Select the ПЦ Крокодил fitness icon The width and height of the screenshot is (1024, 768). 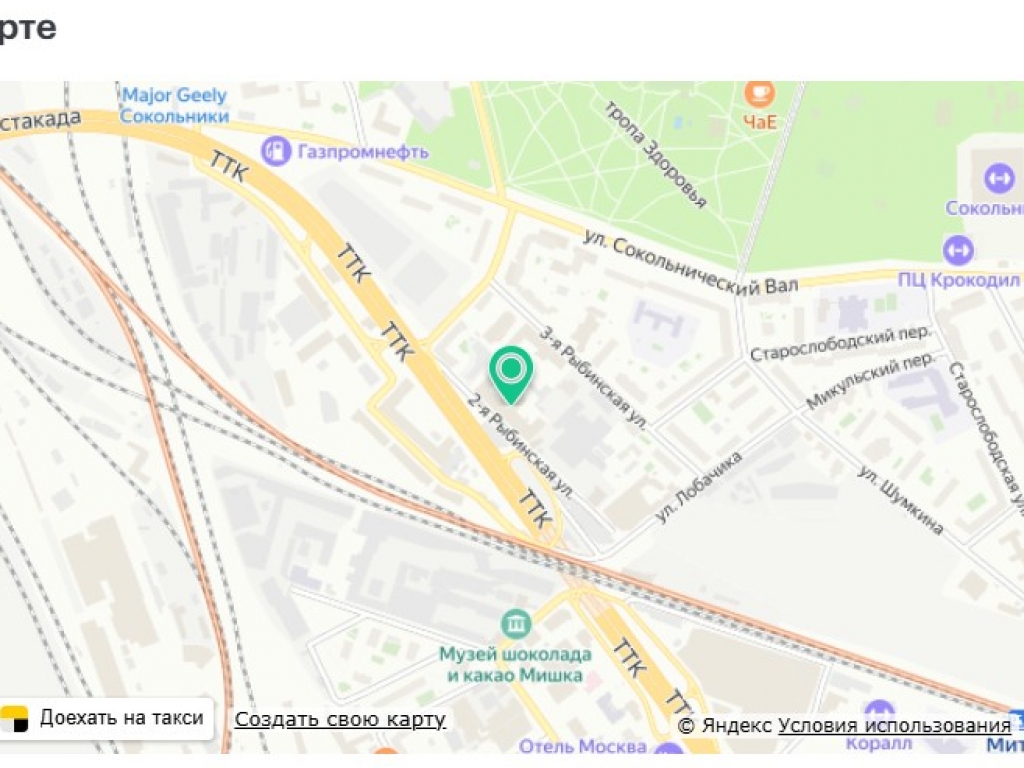tap(958, 250)
